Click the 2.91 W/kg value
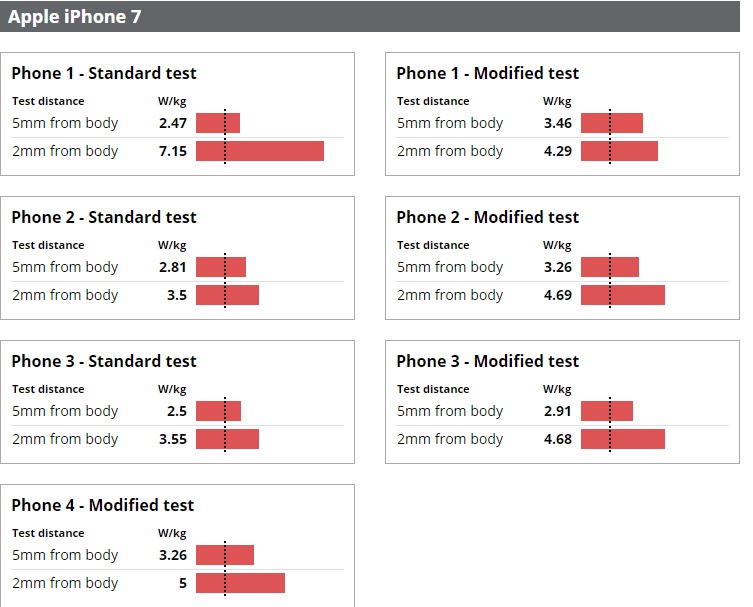This screenshot has height=607, width=753. click(x=558, y=411)
